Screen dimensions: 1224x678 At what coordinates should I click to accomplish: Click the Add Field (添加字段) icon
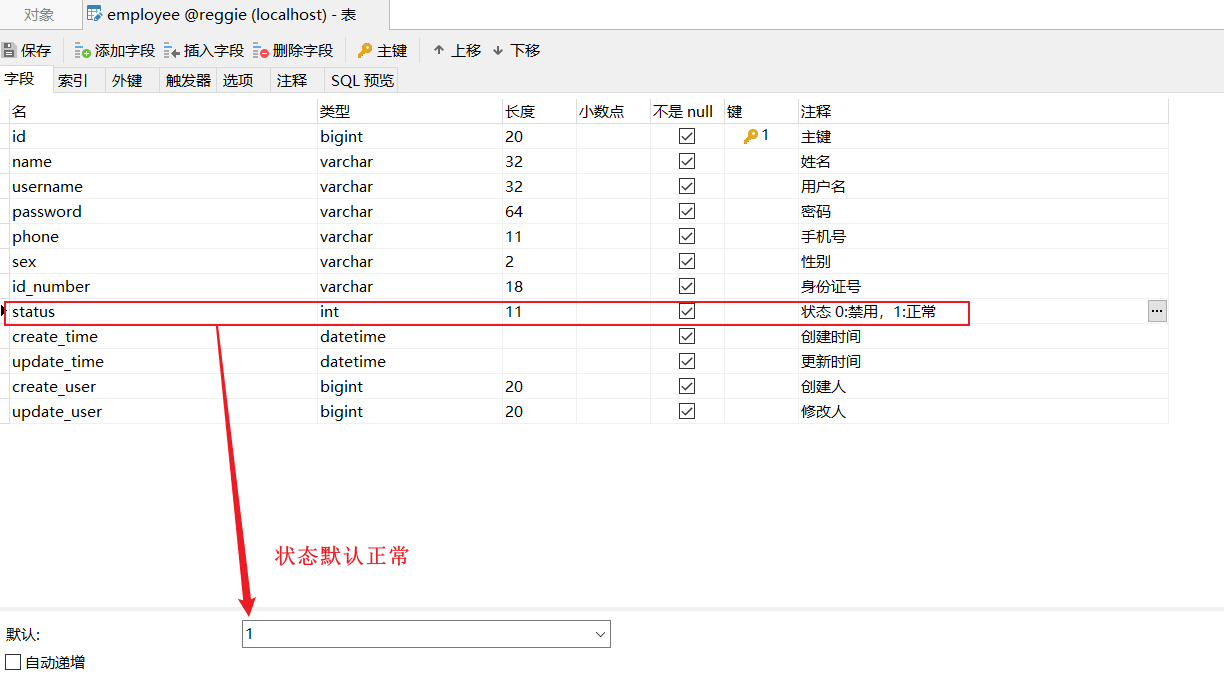[x=83, y=50]
